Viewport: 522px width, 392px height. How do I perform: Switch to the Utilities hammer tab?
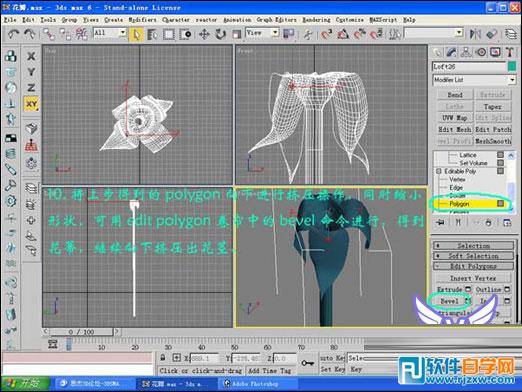click(510, 52)
